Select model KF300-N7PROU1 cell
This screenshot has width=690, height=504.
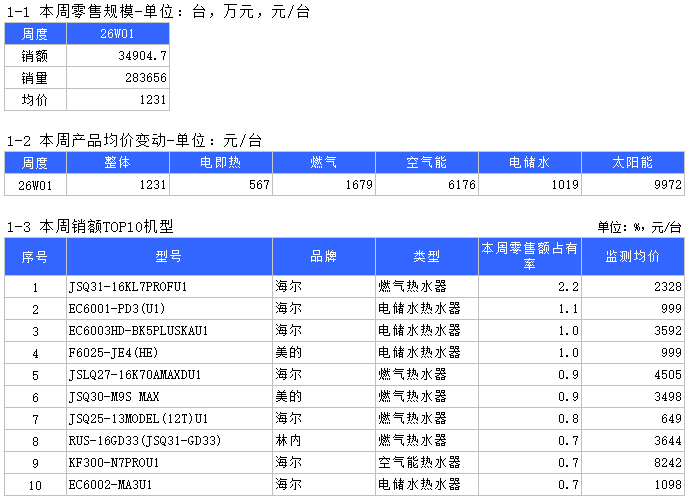169,463
